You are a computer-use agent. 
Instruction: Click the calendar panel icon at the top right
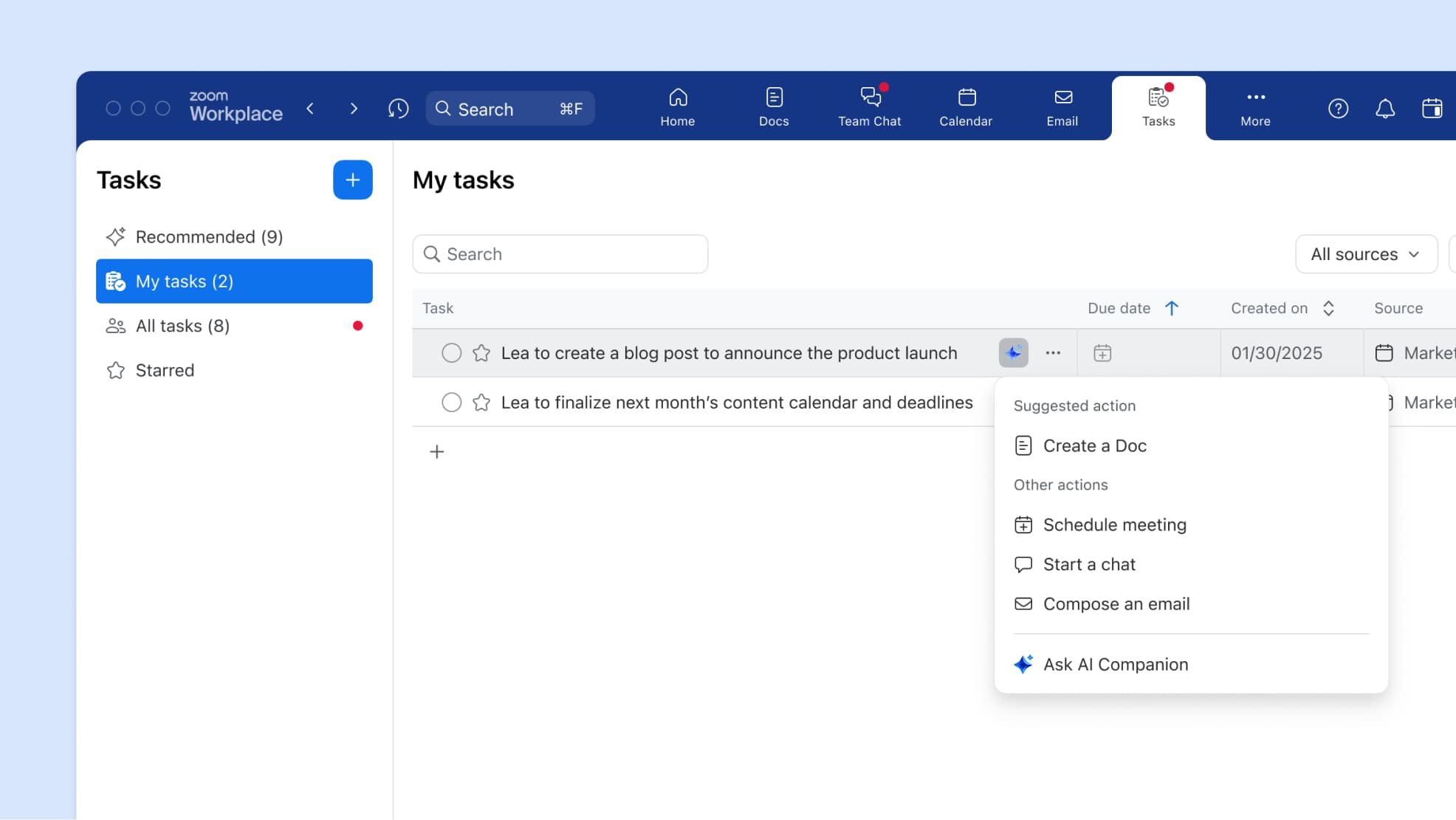tap(1432, 109)
